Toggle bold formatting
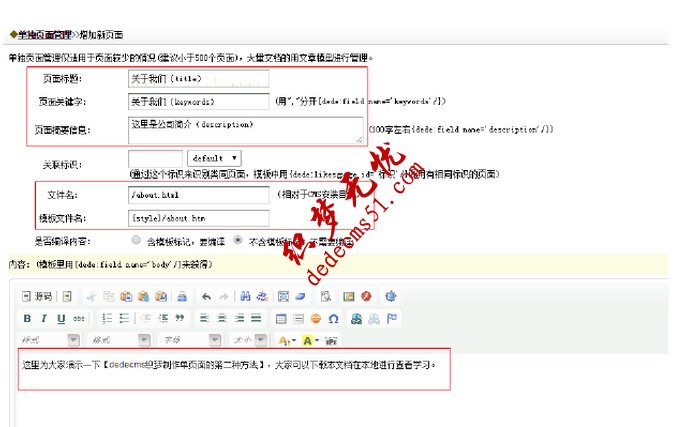 pos(27,318)
